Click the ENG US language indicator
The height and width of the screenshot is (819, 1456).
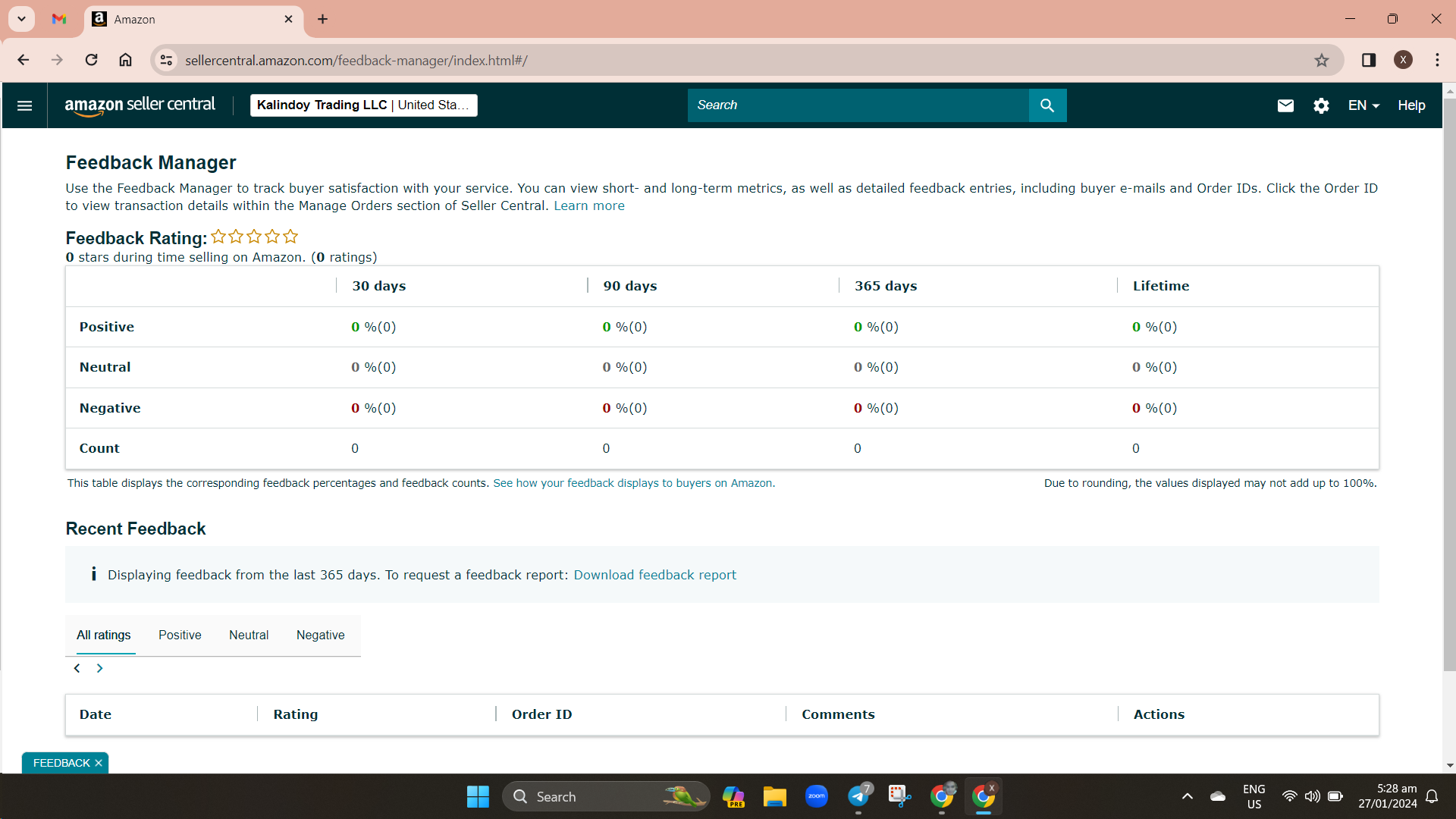[1254, 796]
